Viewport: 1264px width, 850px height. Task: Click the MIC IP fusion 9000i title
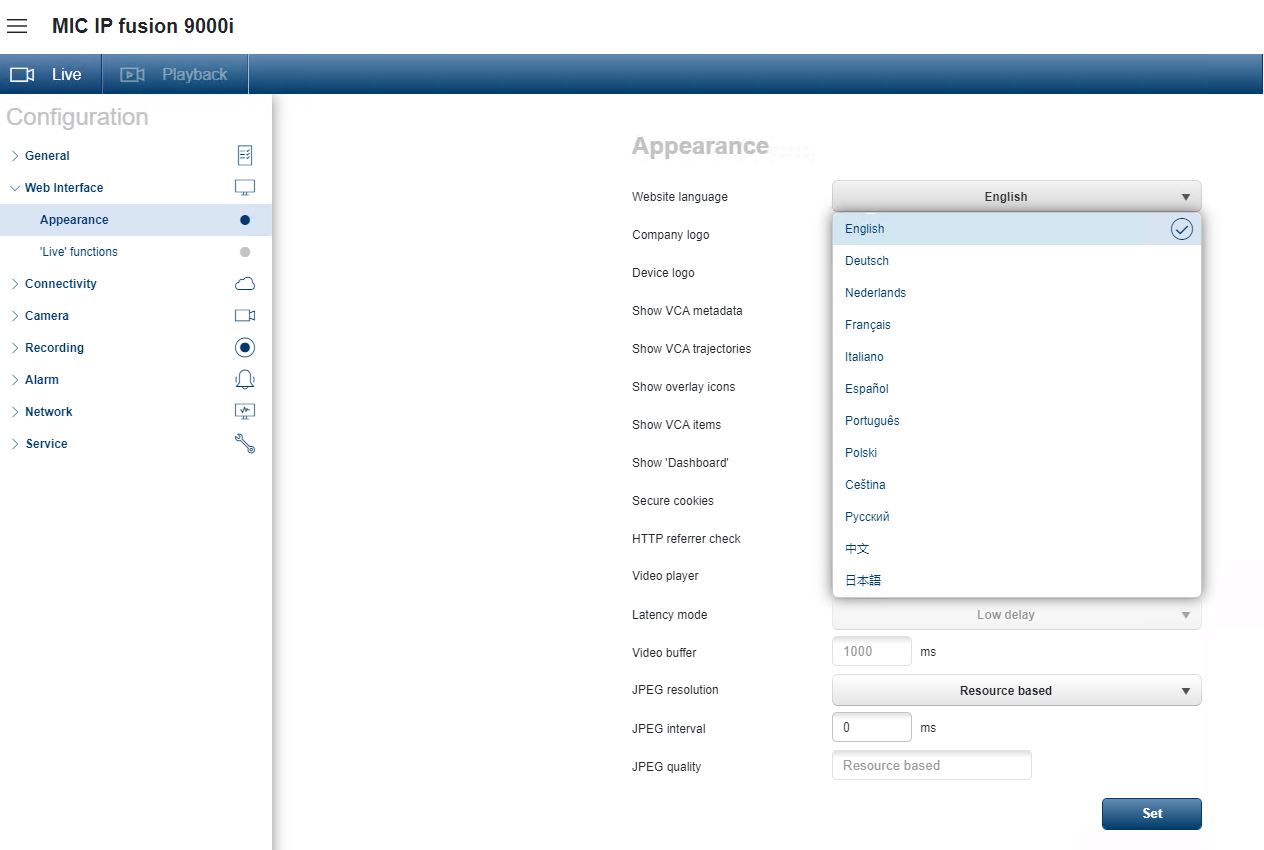click(143, 26)
